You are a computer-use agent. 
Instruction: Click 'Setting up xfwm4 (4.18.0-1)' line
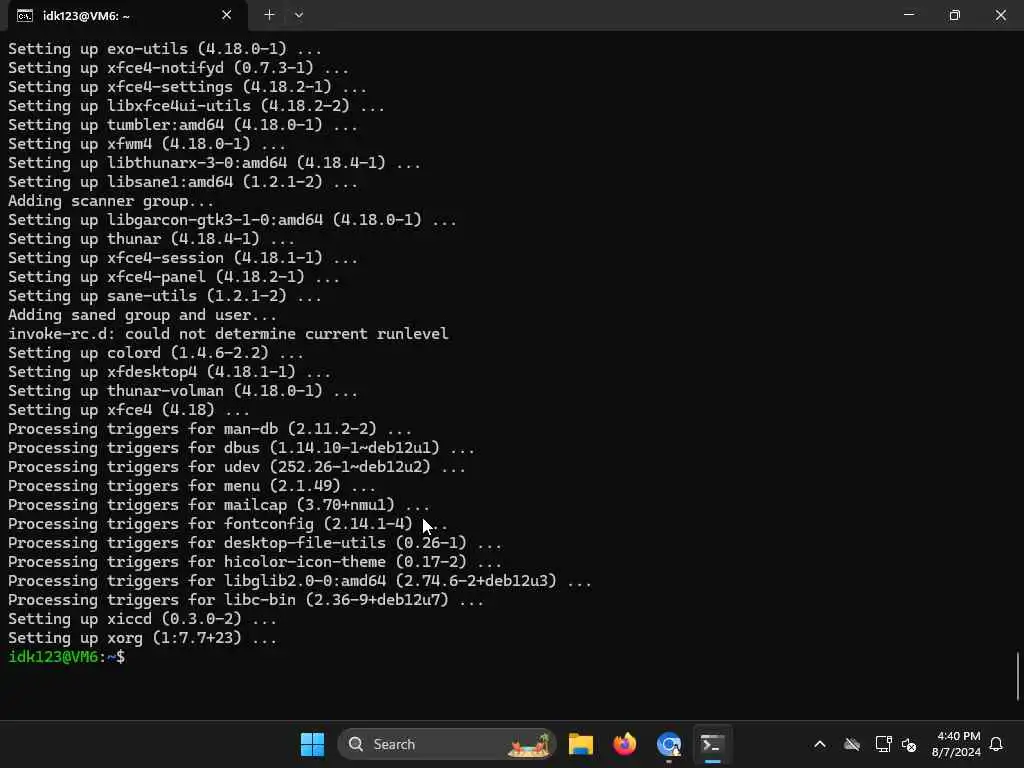point(147,144)
